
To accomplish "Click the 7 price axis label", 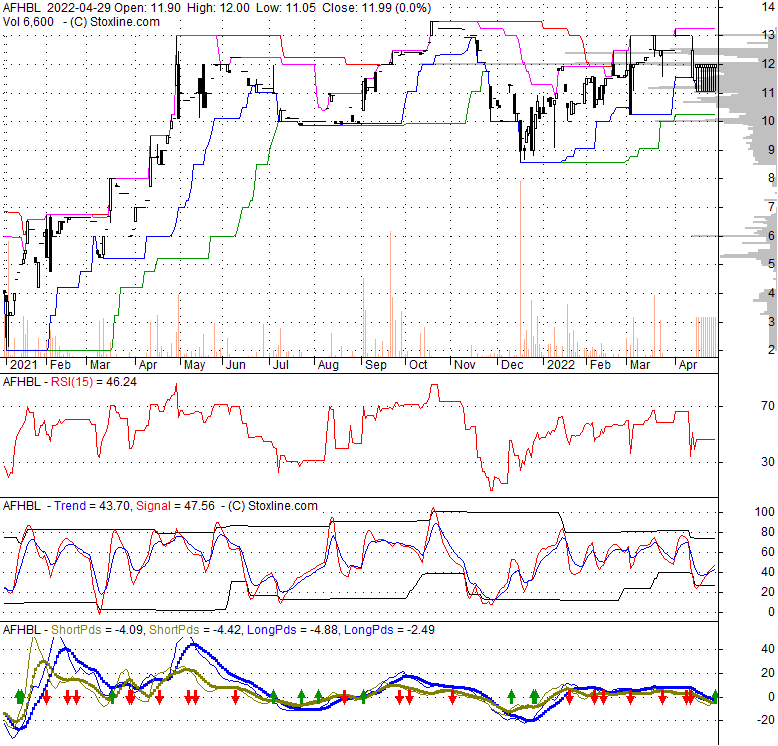I will click(771, 206).
